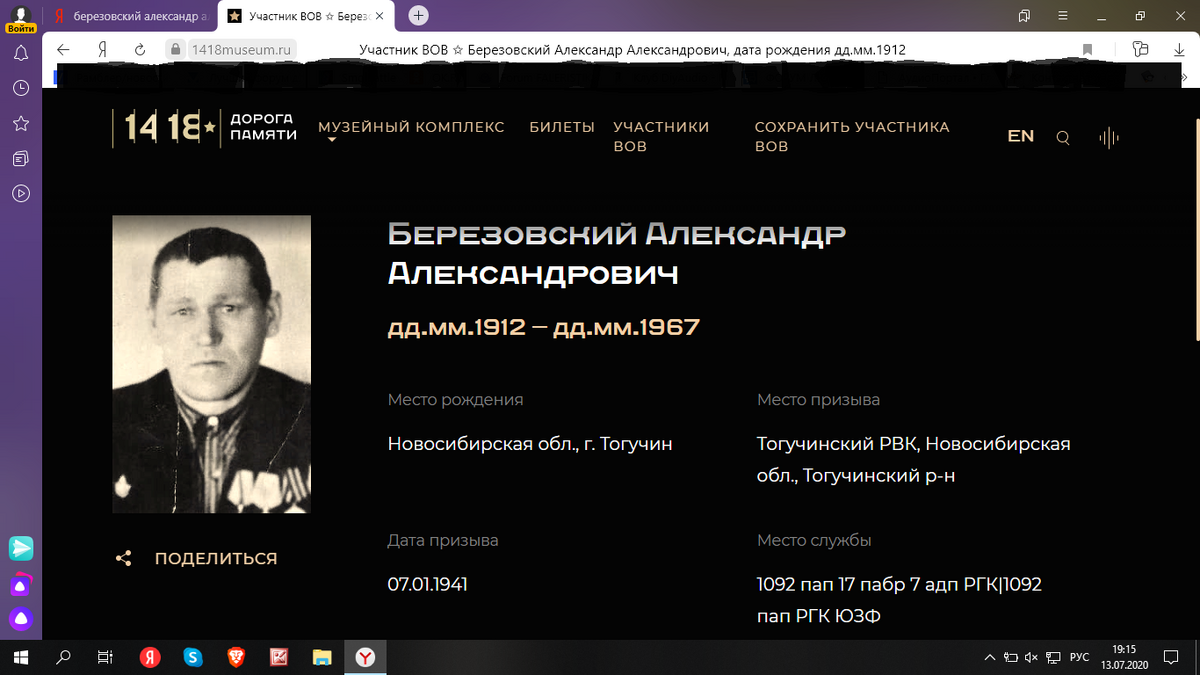Open Alice voice assistant in sidebar
This screenshot has height=675, width=1200.
tap(20, 619)
